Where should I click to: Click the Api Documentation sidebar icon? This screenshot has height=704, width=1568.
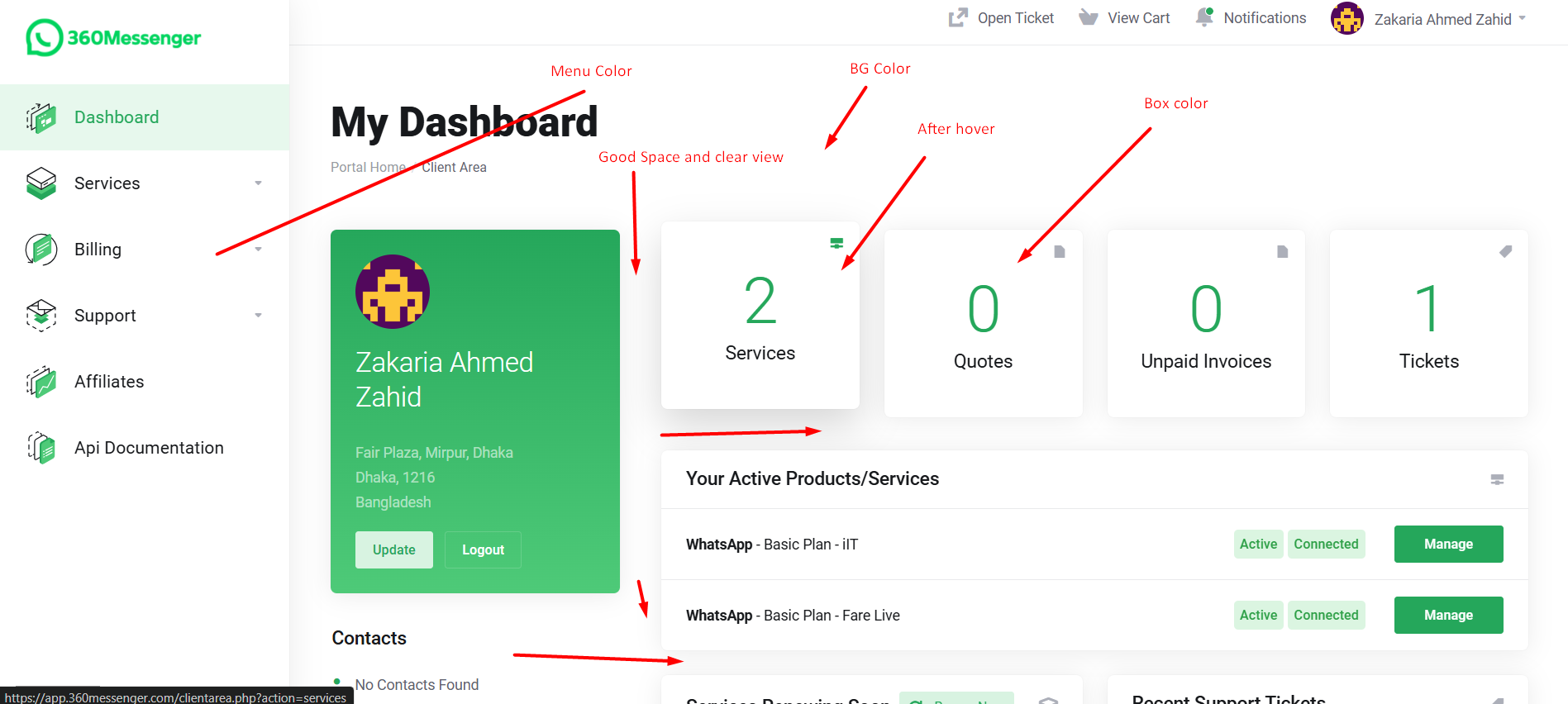coord(41,448)
